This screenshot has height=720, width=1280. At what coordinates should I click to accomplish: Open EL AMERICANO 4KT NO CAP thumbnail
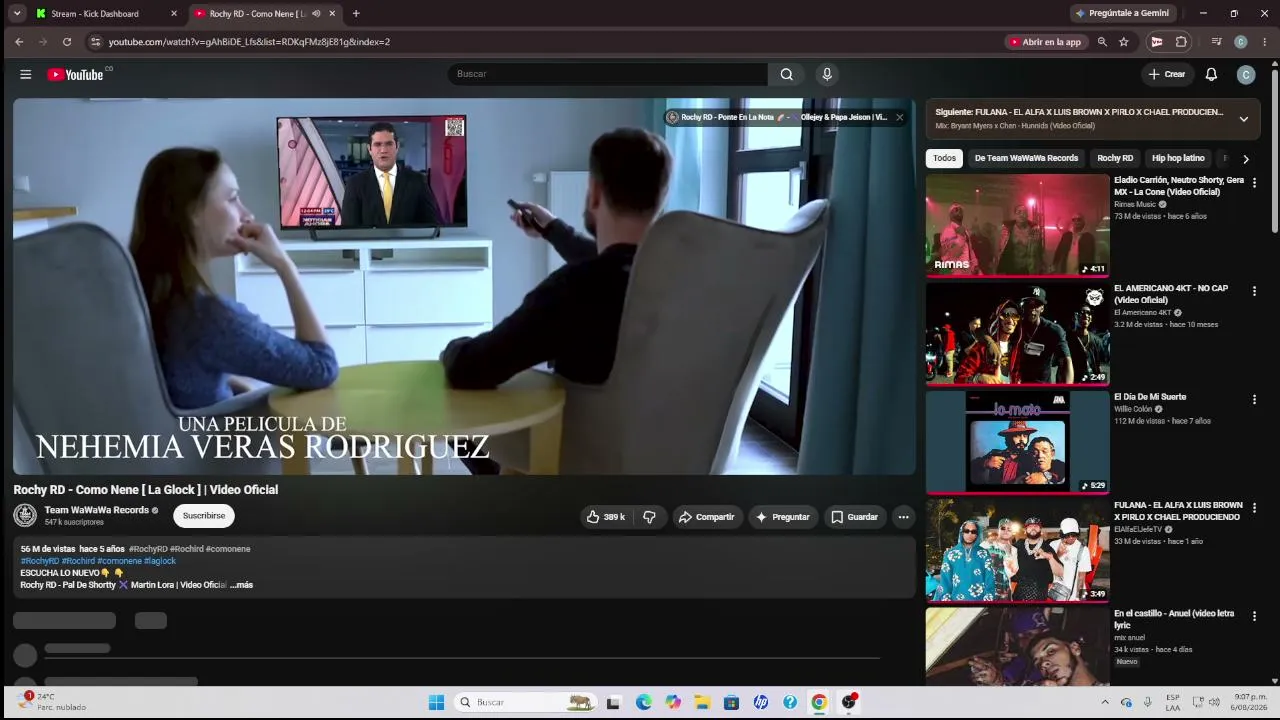[x=1017, y=334]
